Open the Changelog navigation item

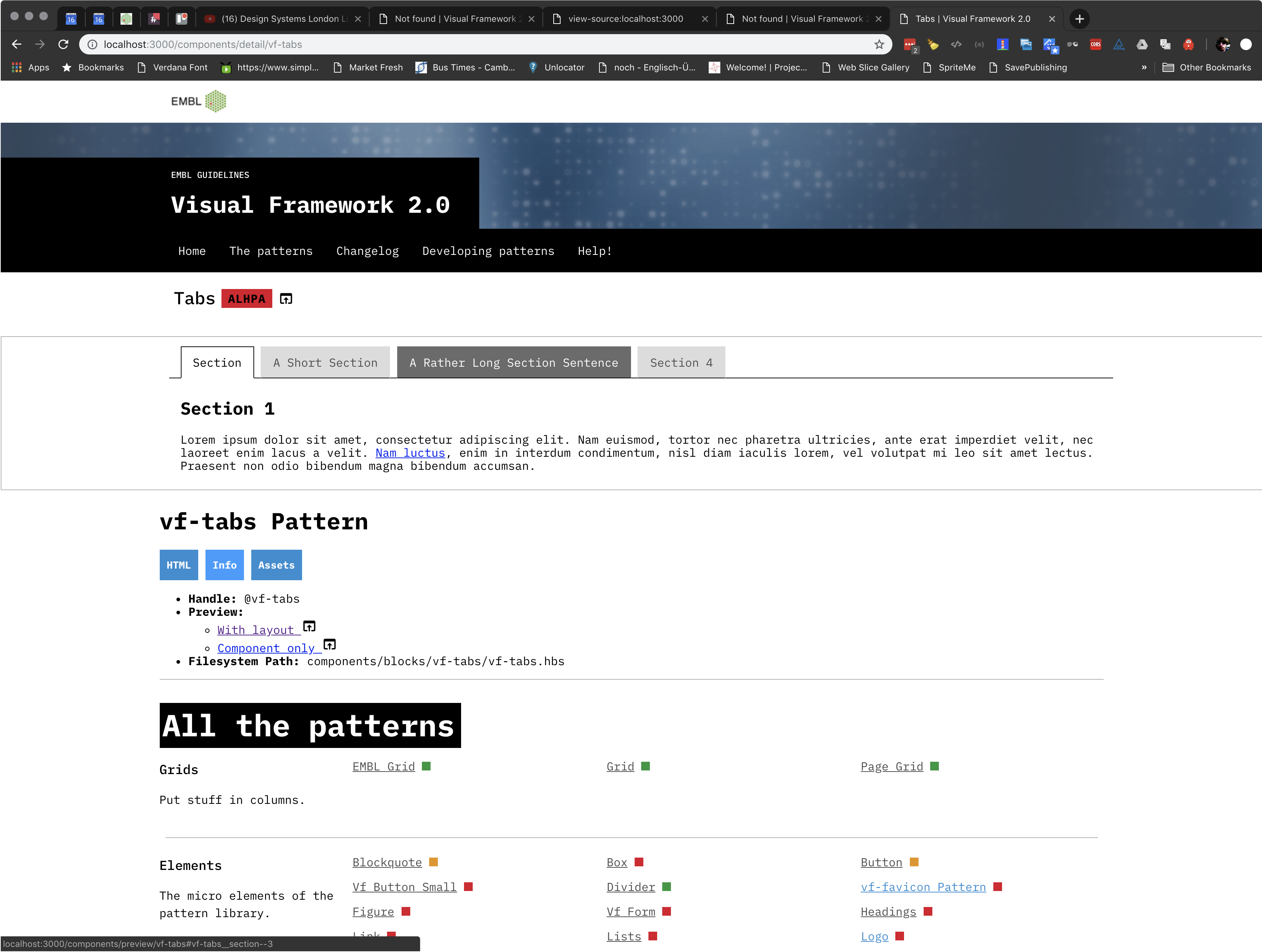367,251
